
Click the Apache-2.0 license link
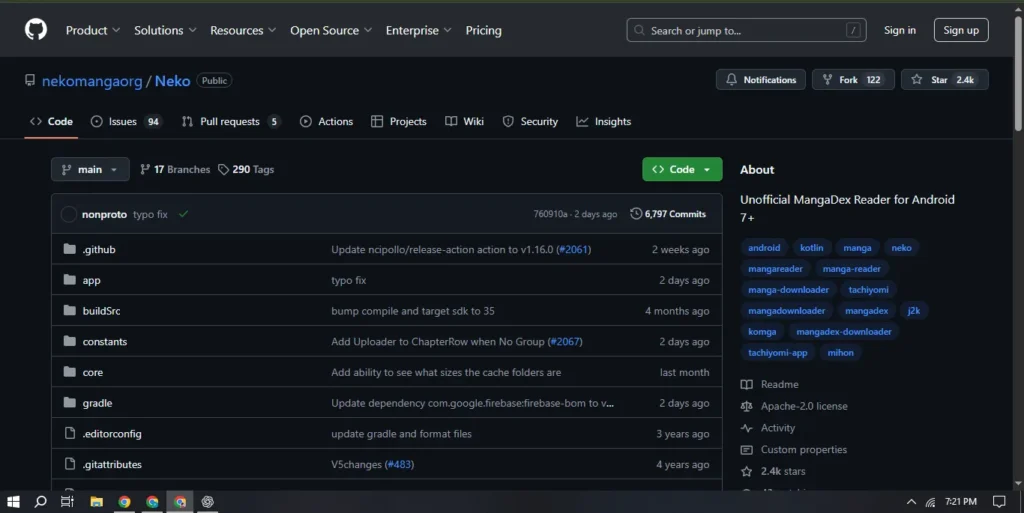803,406
